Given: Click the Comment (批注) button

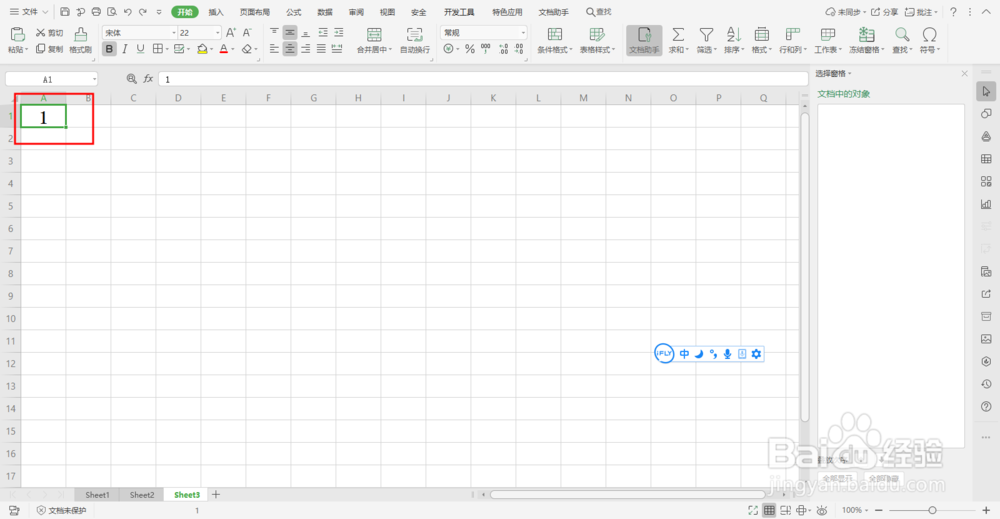Looking at the screenshot, I should [x=922, y=12].
